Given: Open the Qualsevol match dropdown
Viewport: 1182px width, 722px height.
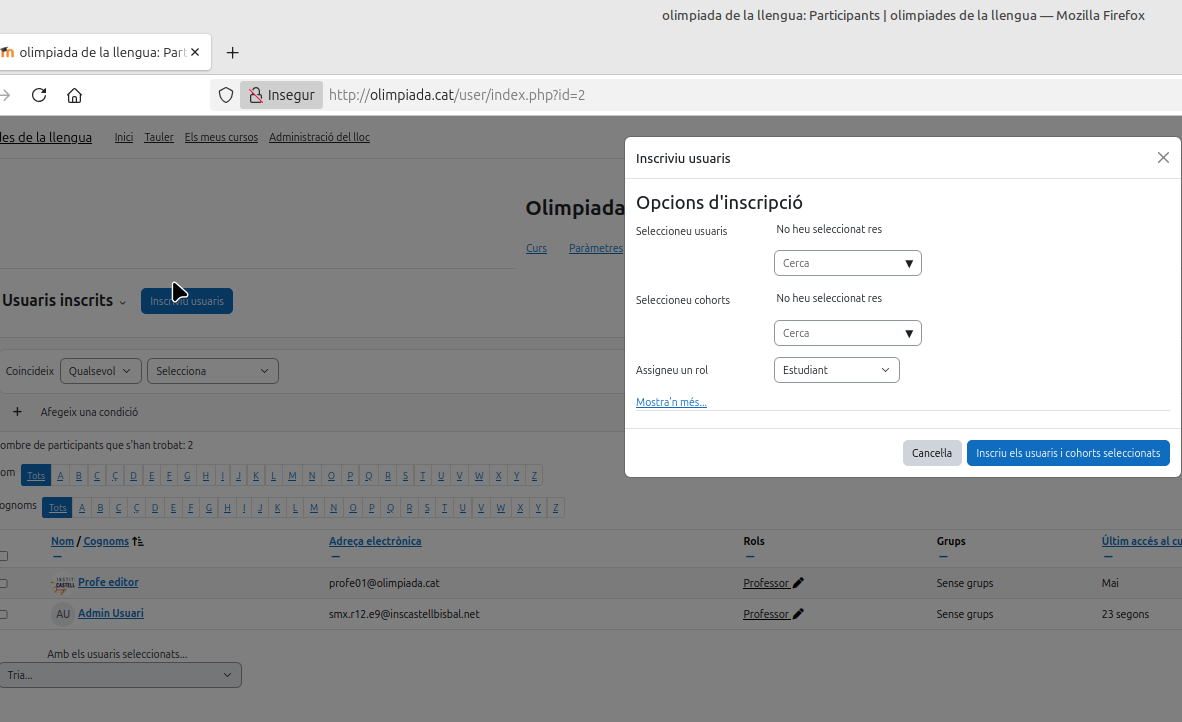Looking at the screenshot, I should tap(100, 371).
